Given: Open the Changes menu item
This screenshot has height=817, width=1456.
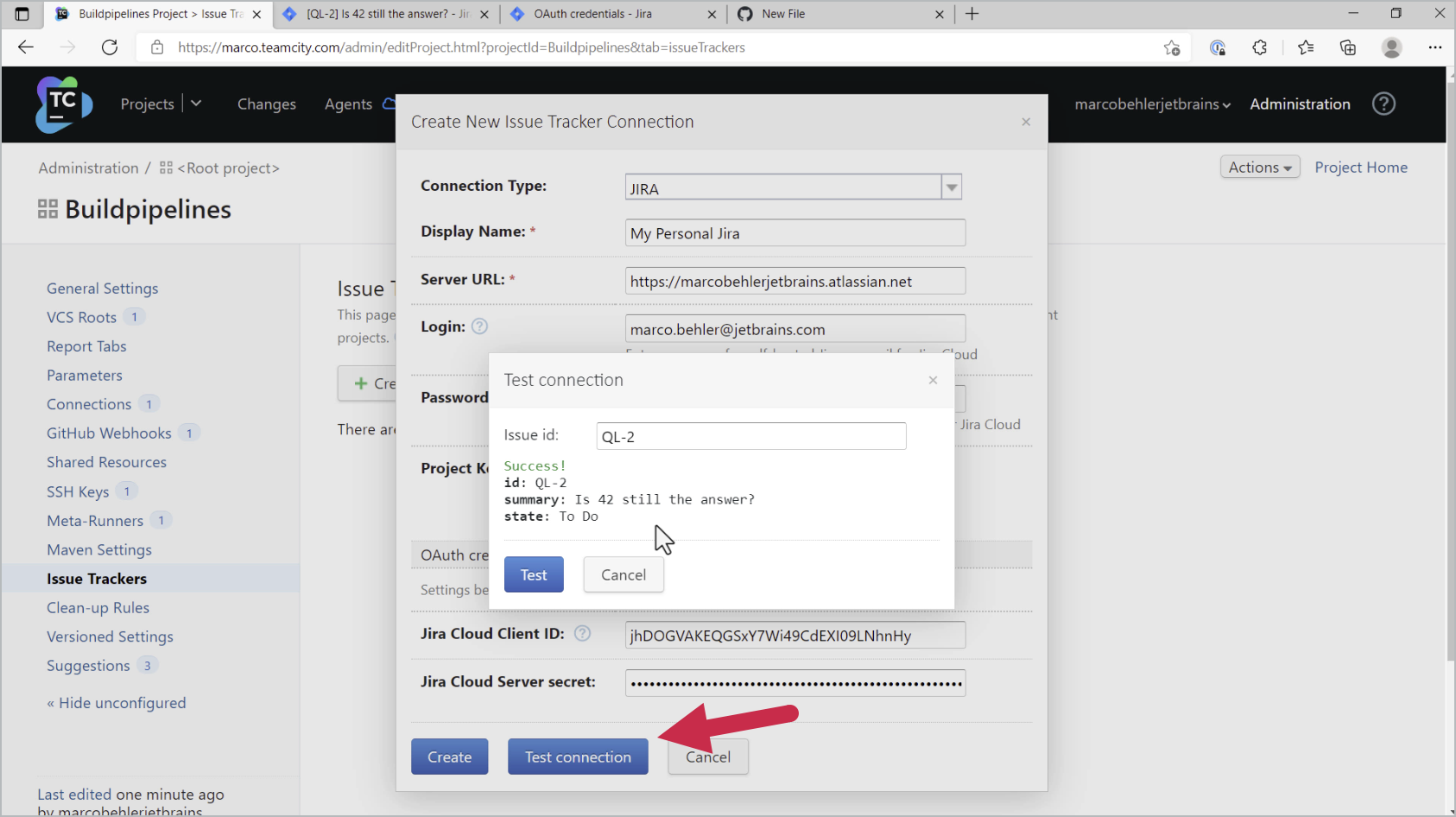Looking at the screenshot, I should pos(266,104).
